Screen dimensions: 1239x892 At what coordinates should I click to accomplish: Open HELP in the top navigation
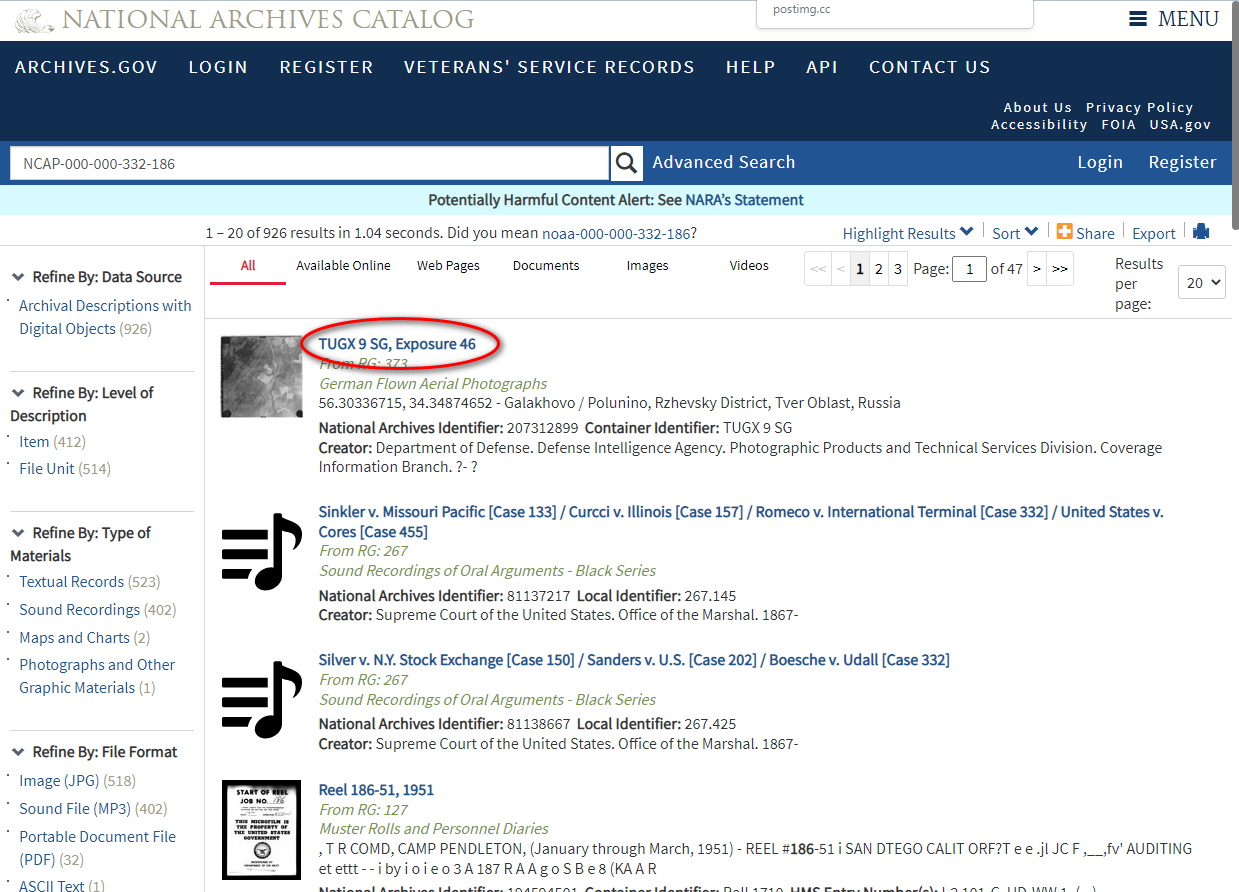click(750, 67)
